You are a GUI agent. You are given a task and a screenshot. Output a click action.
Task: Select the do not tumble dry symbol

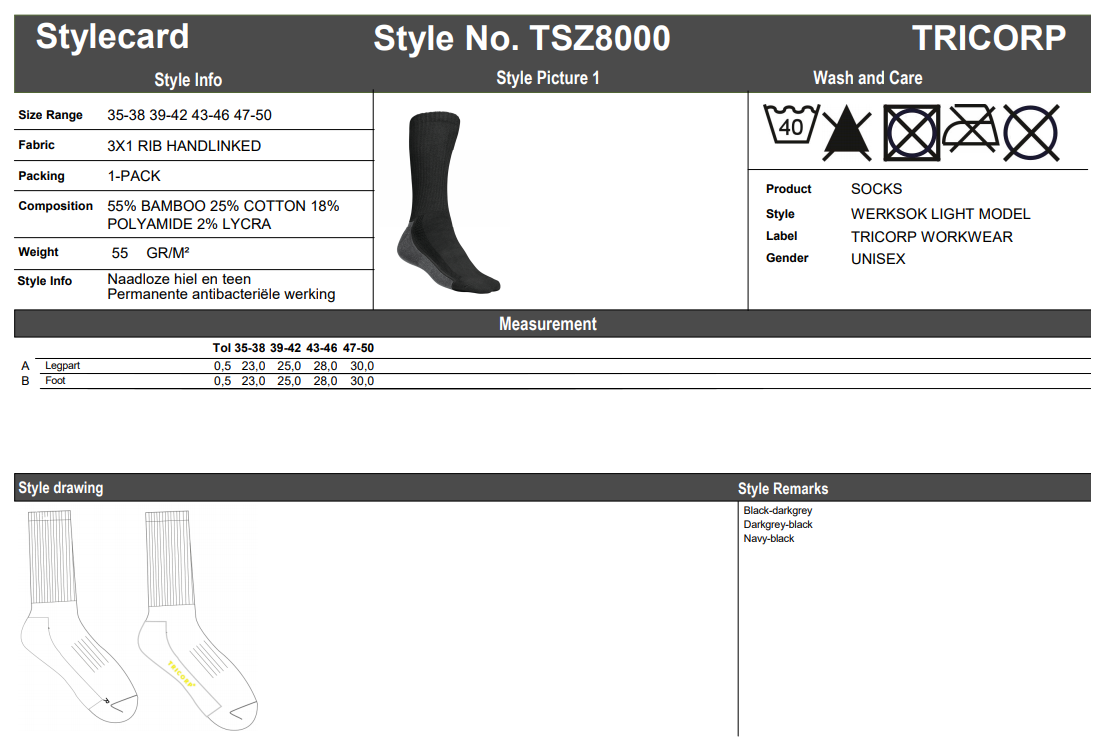[910, 132]
